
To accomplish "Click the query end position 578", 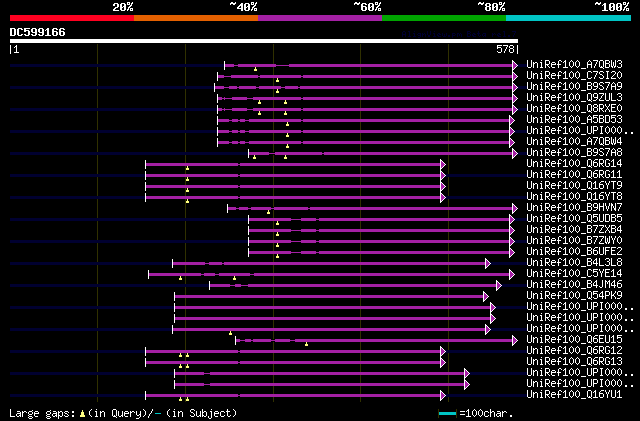I will [505, 49].
